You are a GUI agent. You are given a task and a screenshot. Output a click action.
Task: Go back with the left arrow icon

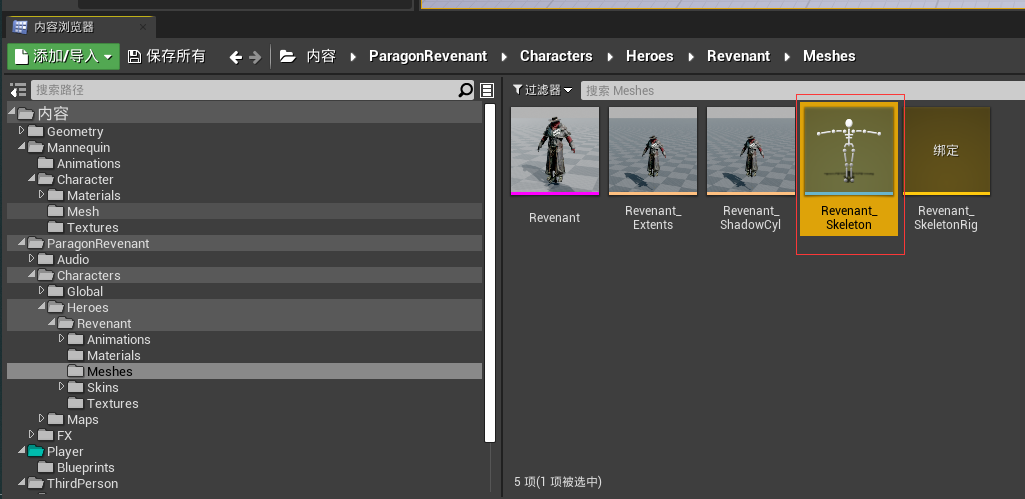pyautogui.click(x=235, y=57)
